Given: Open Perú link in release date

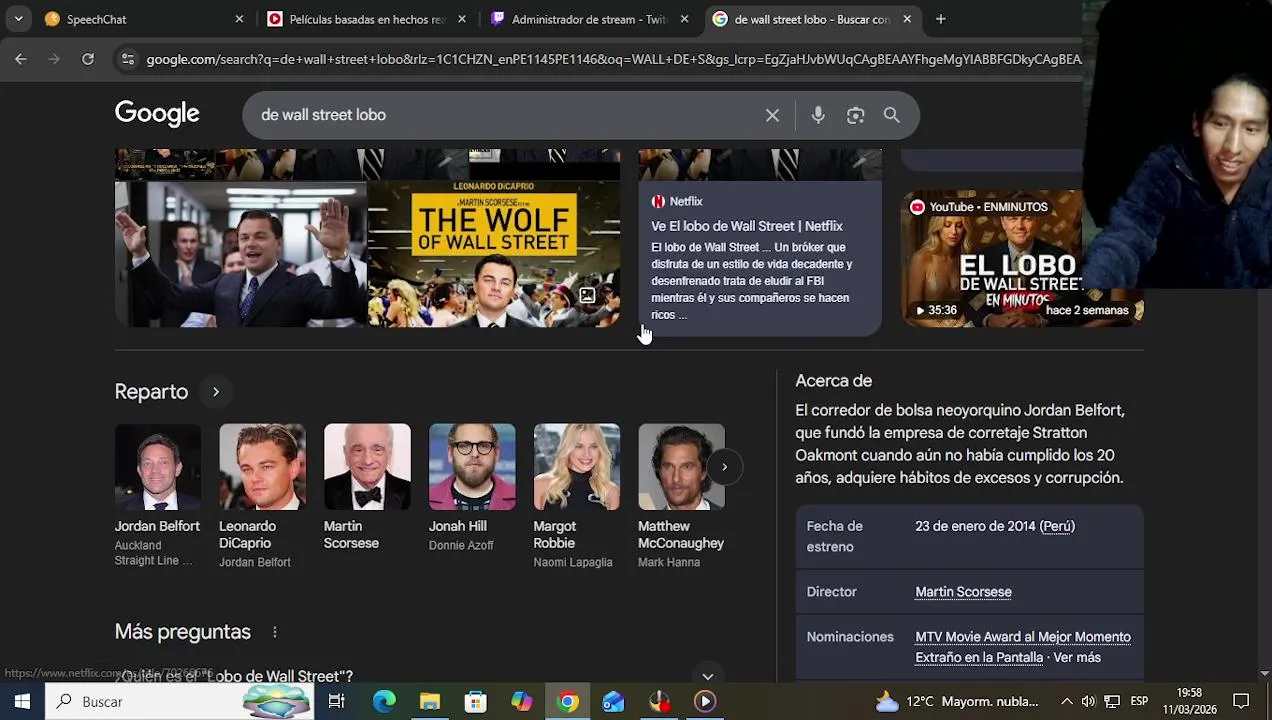Looking at the screenshot, I should [1057, 526].
